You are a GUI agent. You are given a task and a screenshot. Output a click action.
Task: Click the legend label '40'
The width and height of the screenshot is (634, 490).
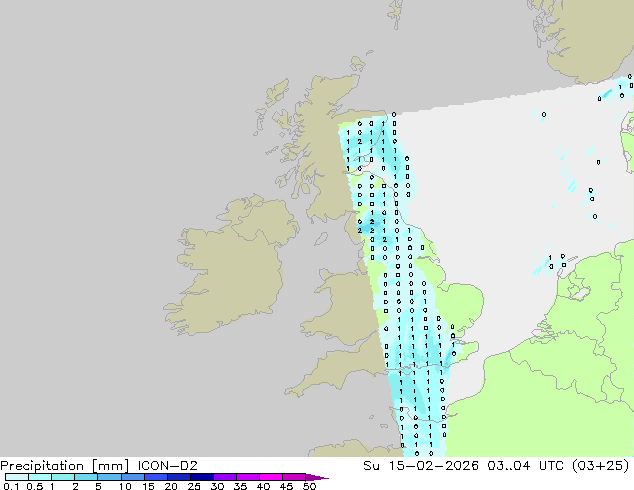point(263,486)
